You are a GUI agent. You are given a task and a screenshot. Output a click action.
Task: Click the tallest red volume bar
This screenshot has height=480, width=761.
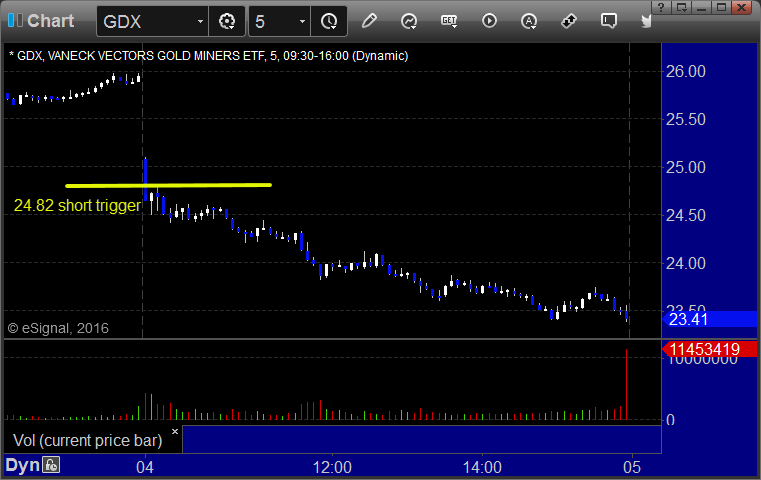627,384
